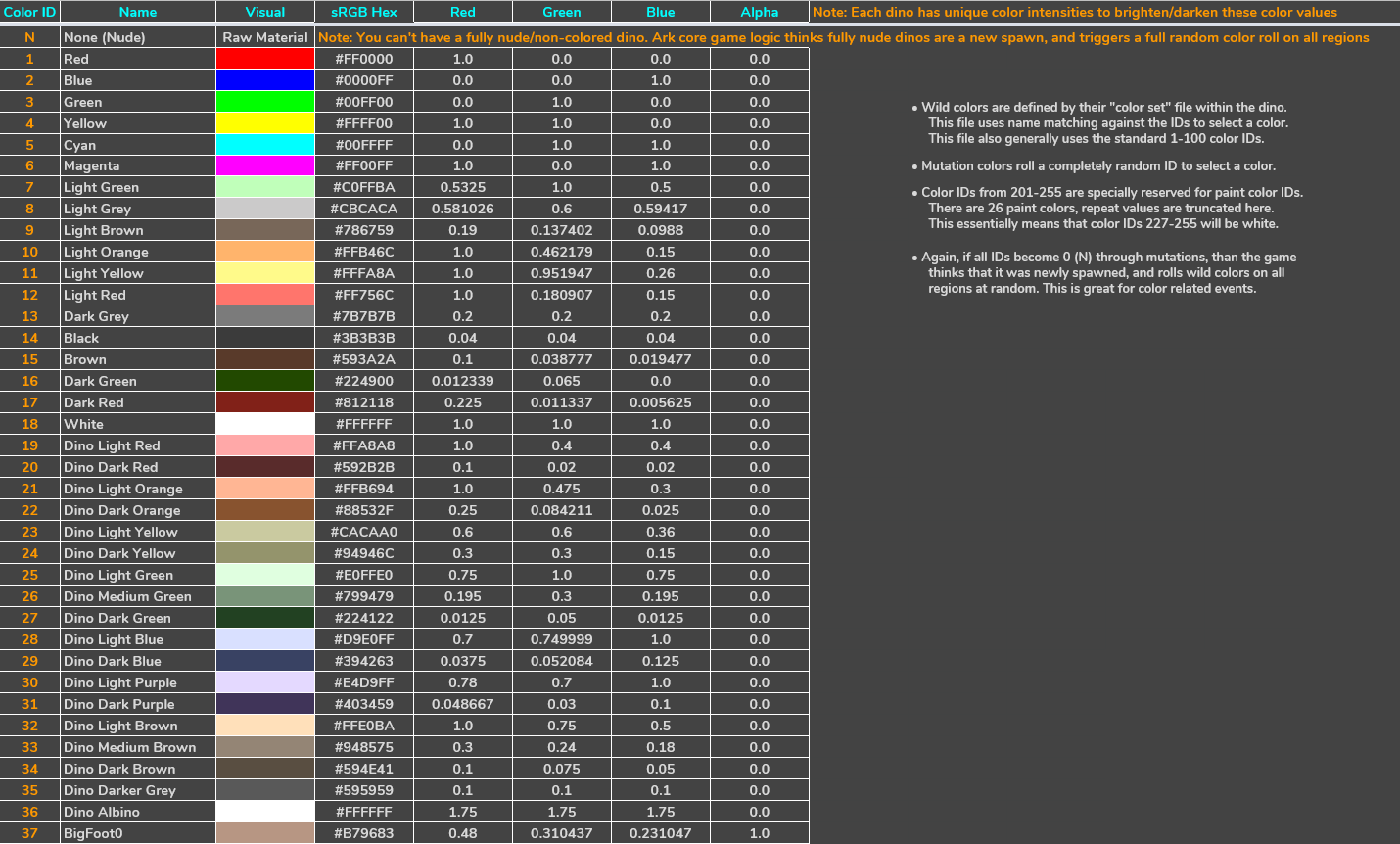Screen dimensions: 1400x844
Task: Click the Light Grey name cell
Action: [138, 210]
